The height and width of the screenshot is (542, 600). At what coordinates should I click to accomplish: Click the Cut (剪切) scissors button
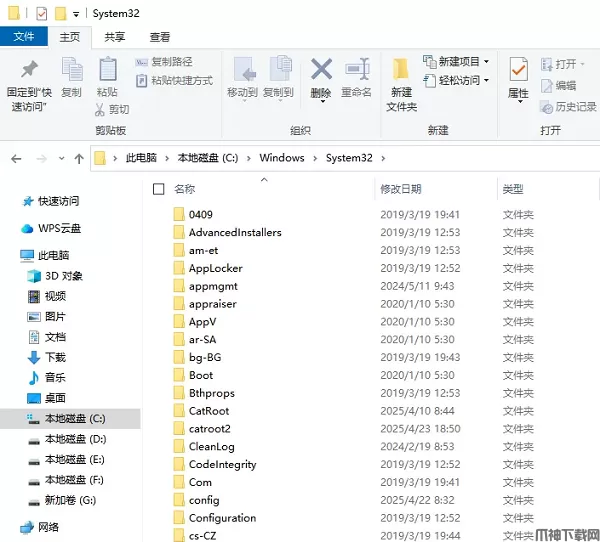(112, 109)
